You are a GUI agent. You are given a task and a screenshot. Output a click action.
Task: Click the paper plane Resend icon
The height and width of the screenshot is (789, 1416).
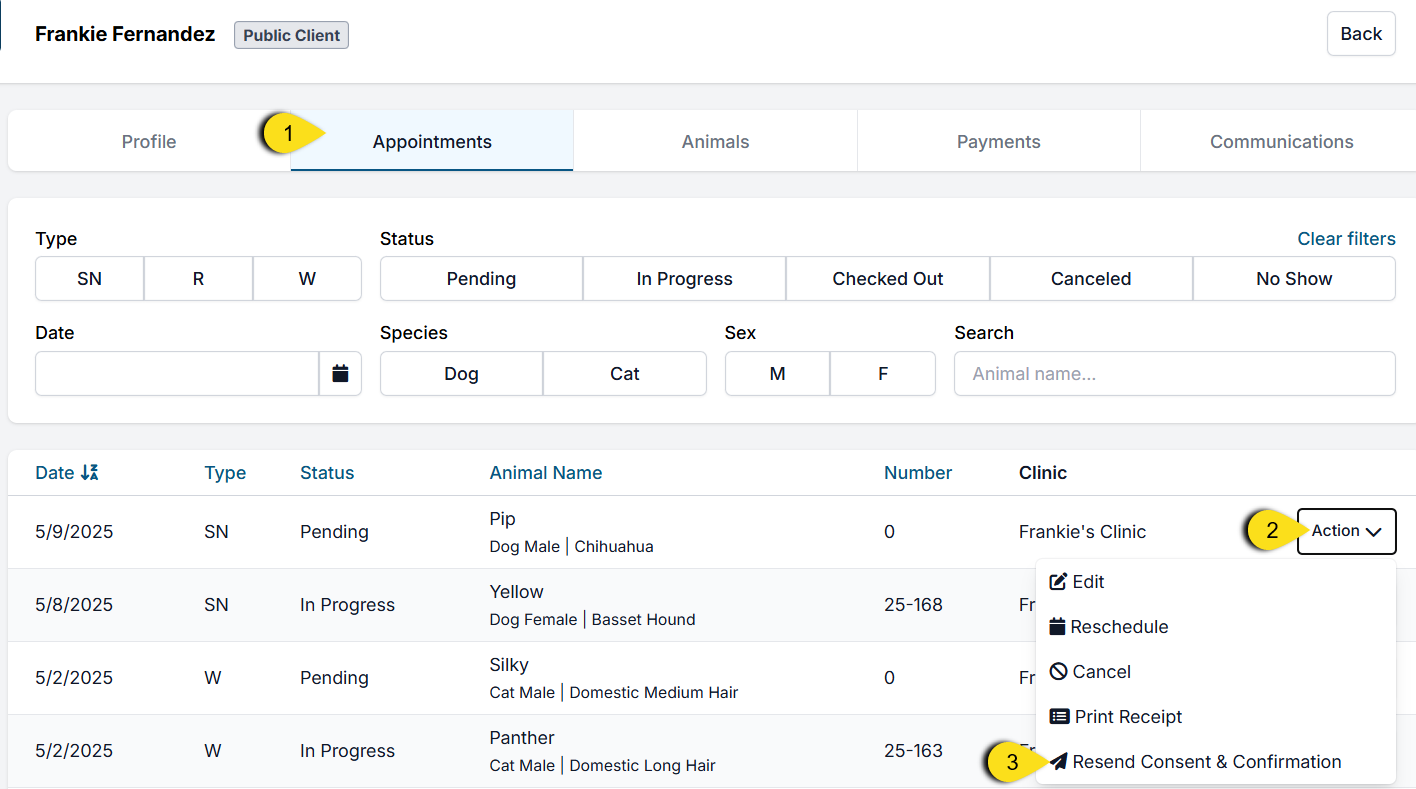point(1058,762)
